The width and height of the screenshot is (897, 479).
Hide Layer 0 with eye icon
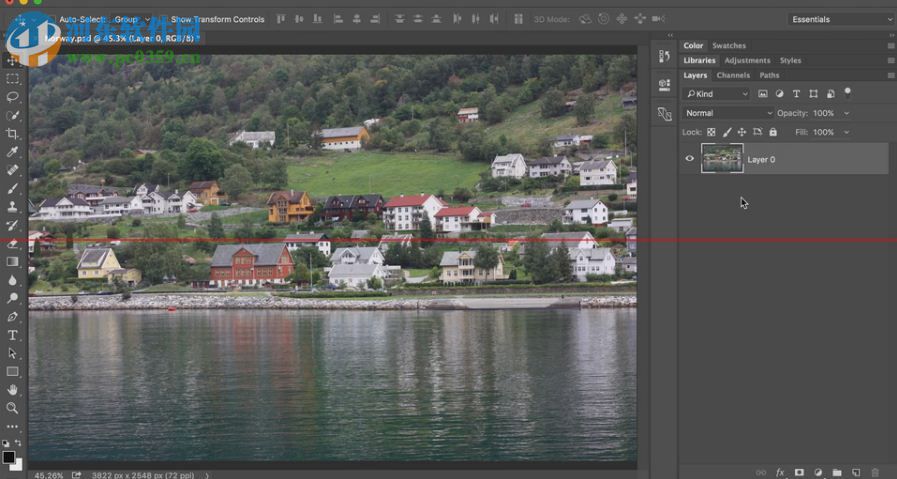point(689,159)
